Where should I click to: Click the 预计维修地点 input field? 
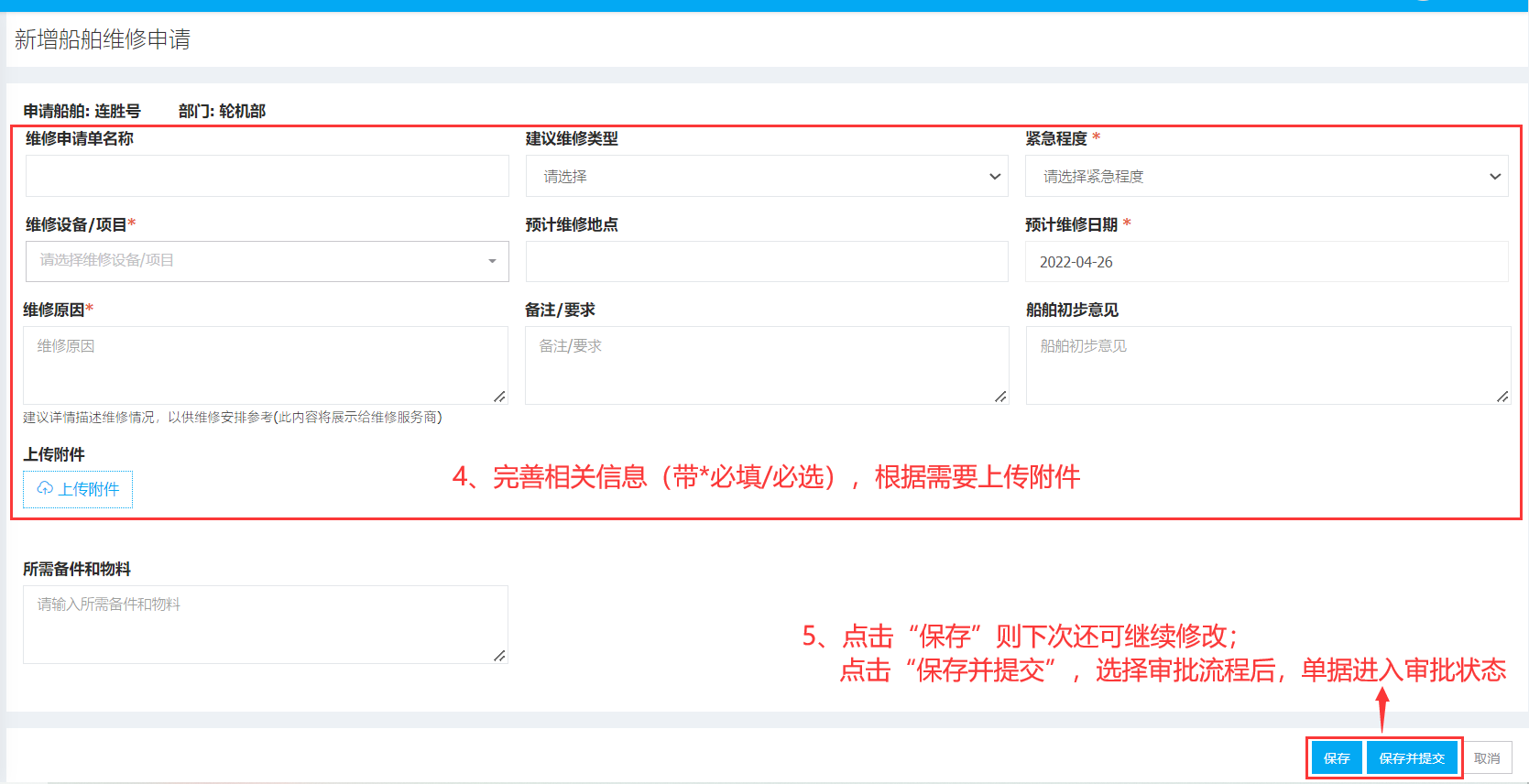click(x=767, y=261)
